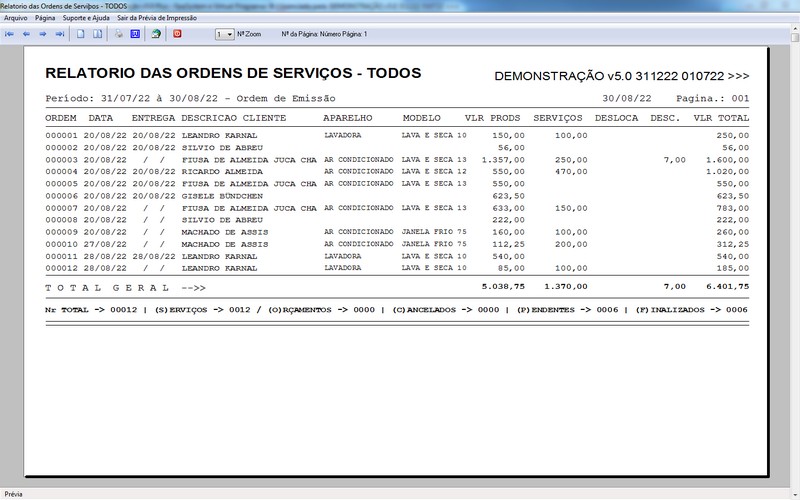Click JANELA FRIO 75 model in order 000009
800x500 pixels.
pyautogui.click(x=434, y=232)
